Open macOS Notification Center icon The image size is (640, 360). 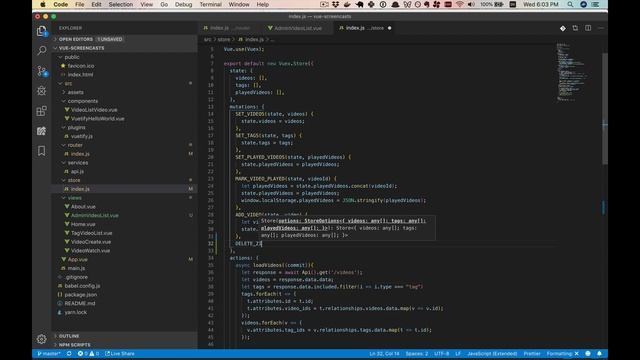click(596, 4)
